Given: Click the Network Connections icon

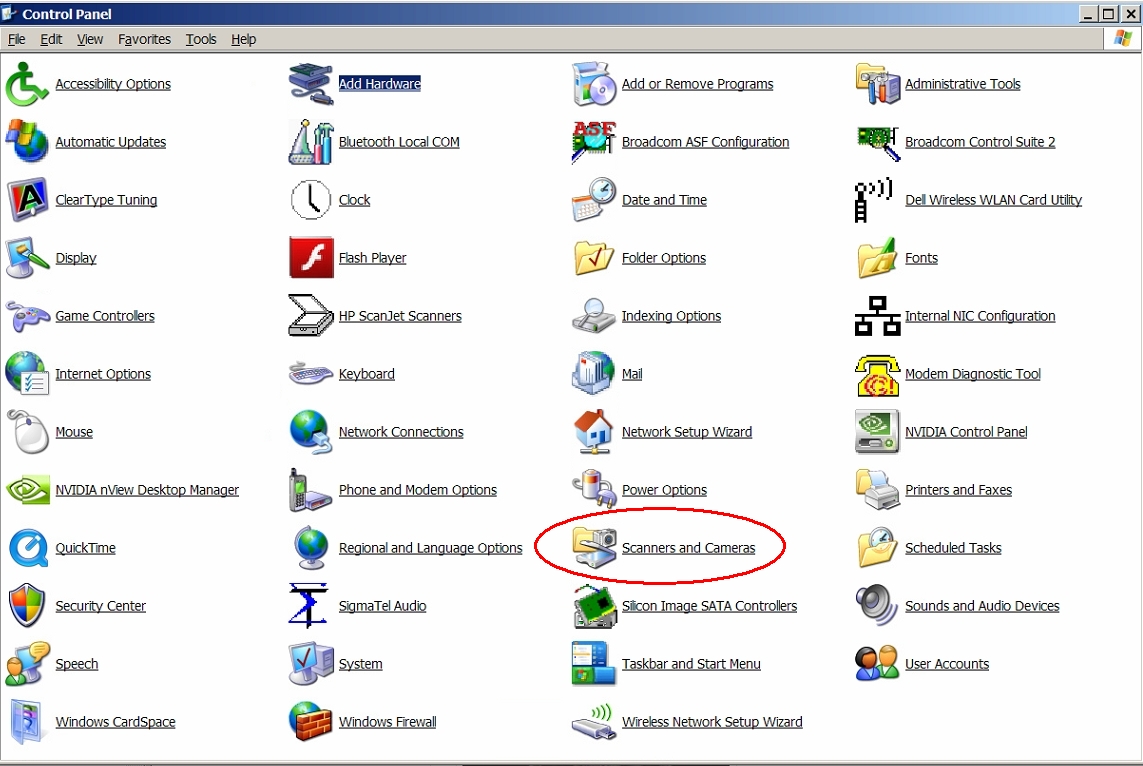Looking at the screenshot, I should 311,431.
